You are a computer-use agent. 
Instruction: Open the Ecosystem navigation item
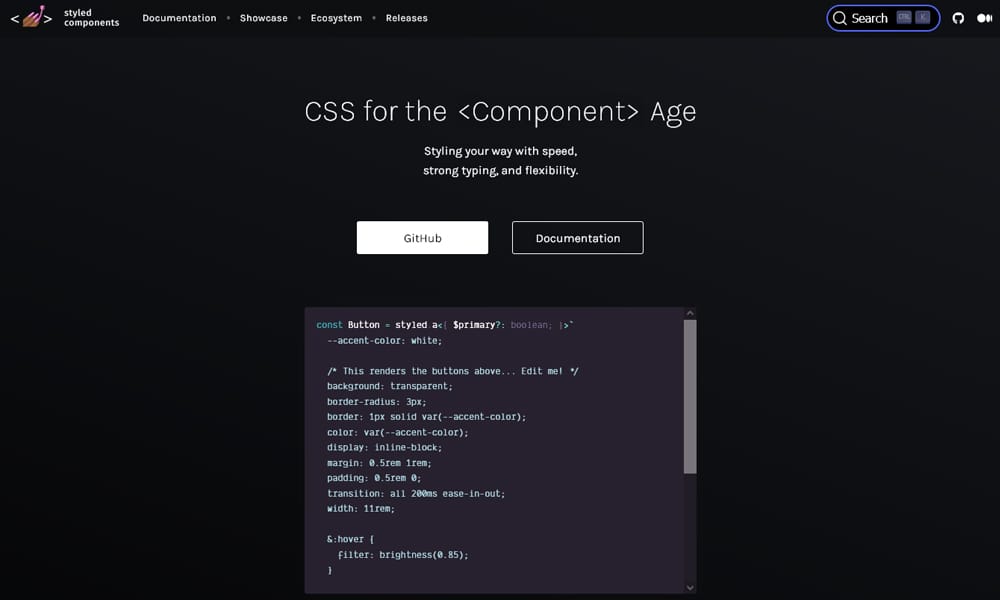coord(336,17)
